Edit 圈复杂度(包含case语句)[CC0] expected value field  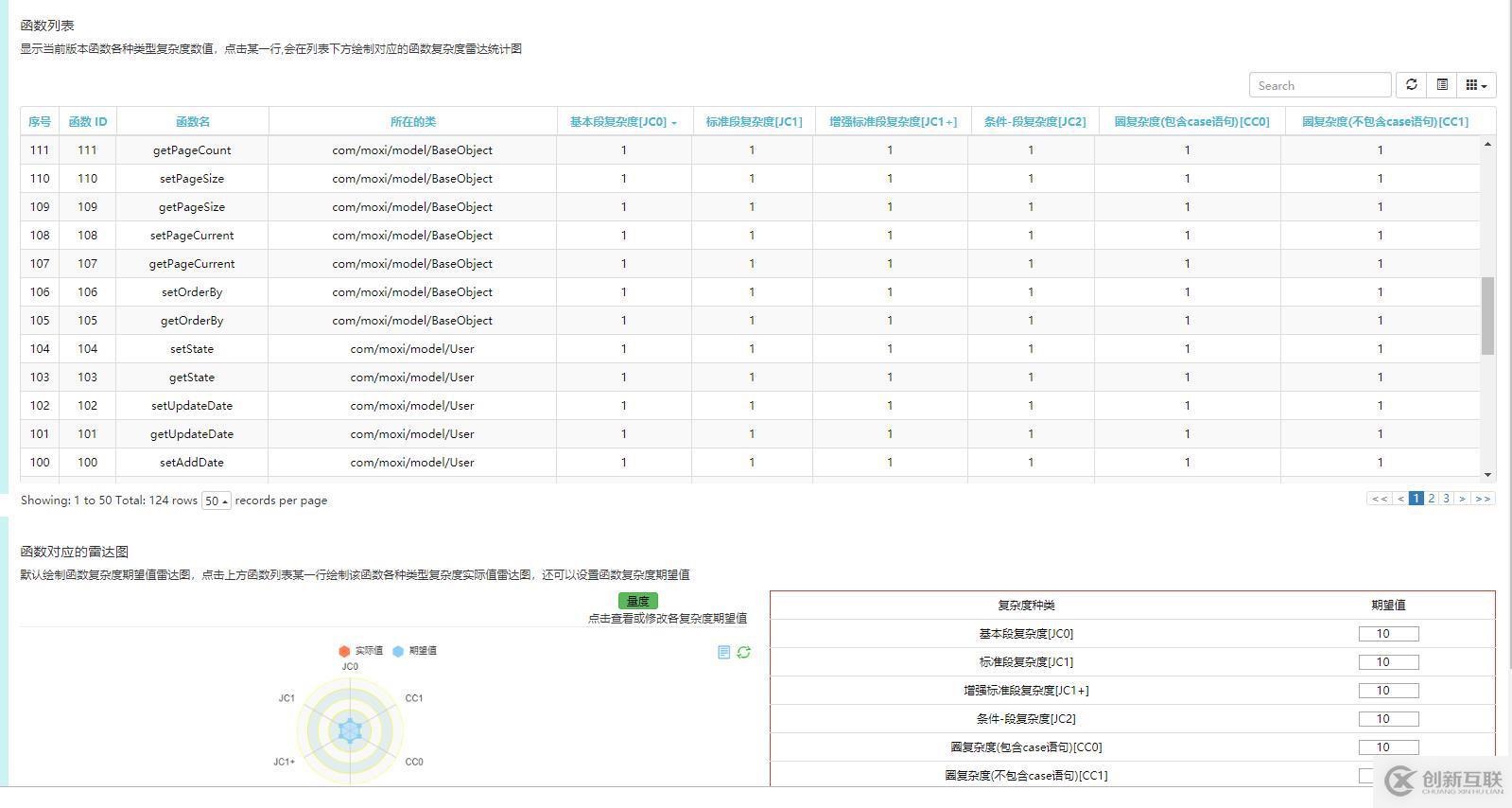[x=1388, y=747]
